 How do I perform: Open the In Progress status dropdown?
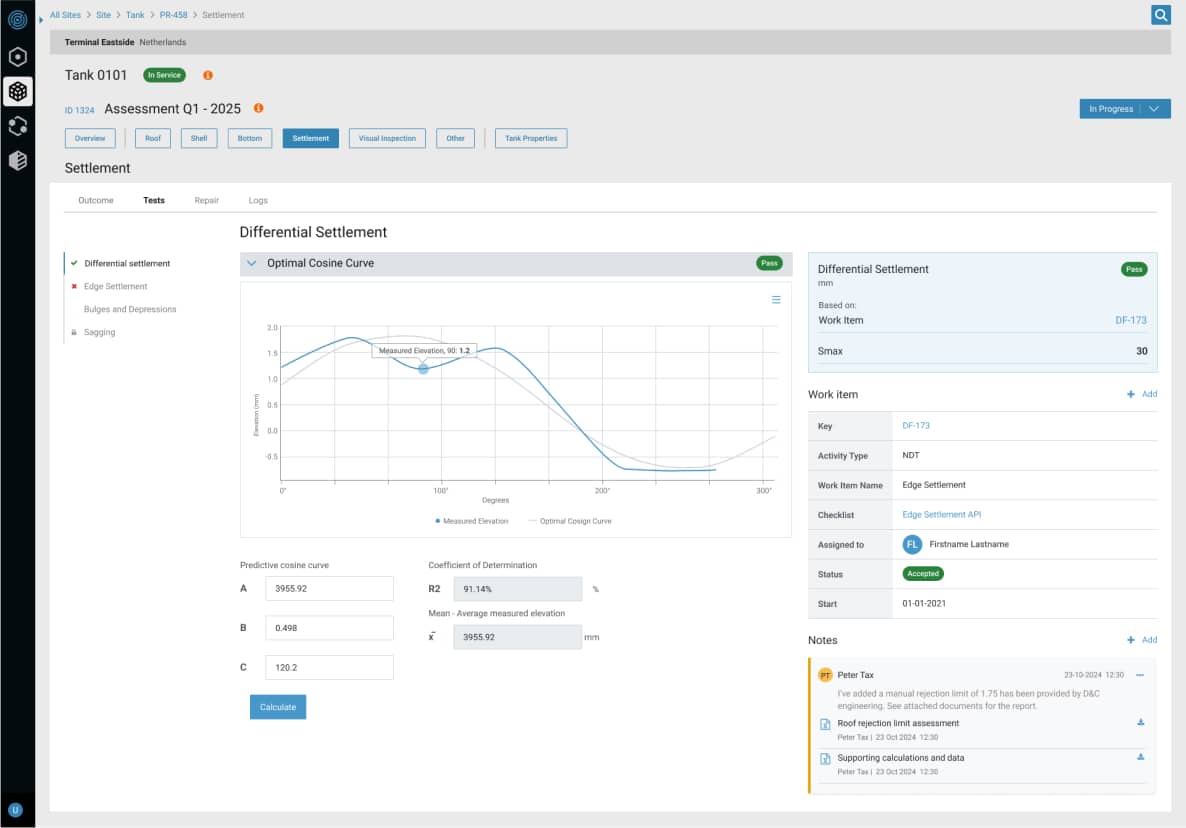[x=1125, y=109]
